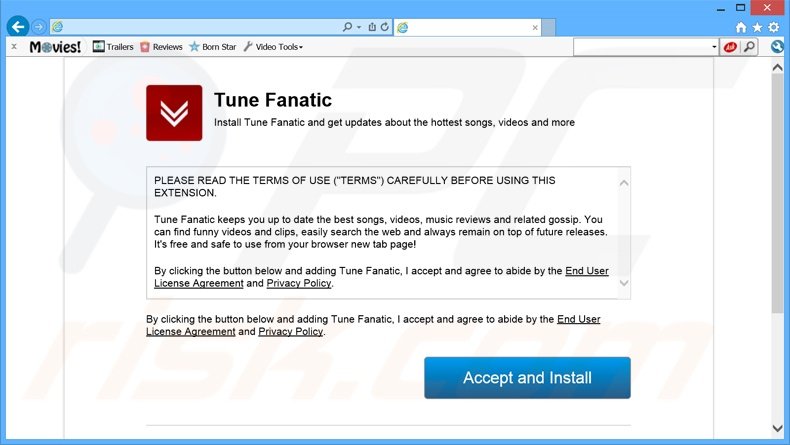Expand the toolbar search box dropdown arrow
The width and height of the screenshot is (790, 445).
pyautogui.click(x=714, y=47)
